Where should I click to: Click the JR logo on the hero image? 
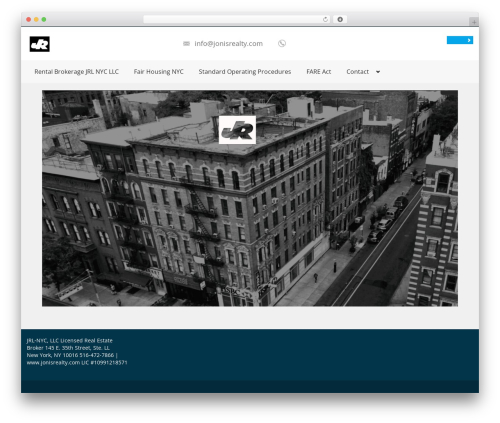tap(237, 130)
